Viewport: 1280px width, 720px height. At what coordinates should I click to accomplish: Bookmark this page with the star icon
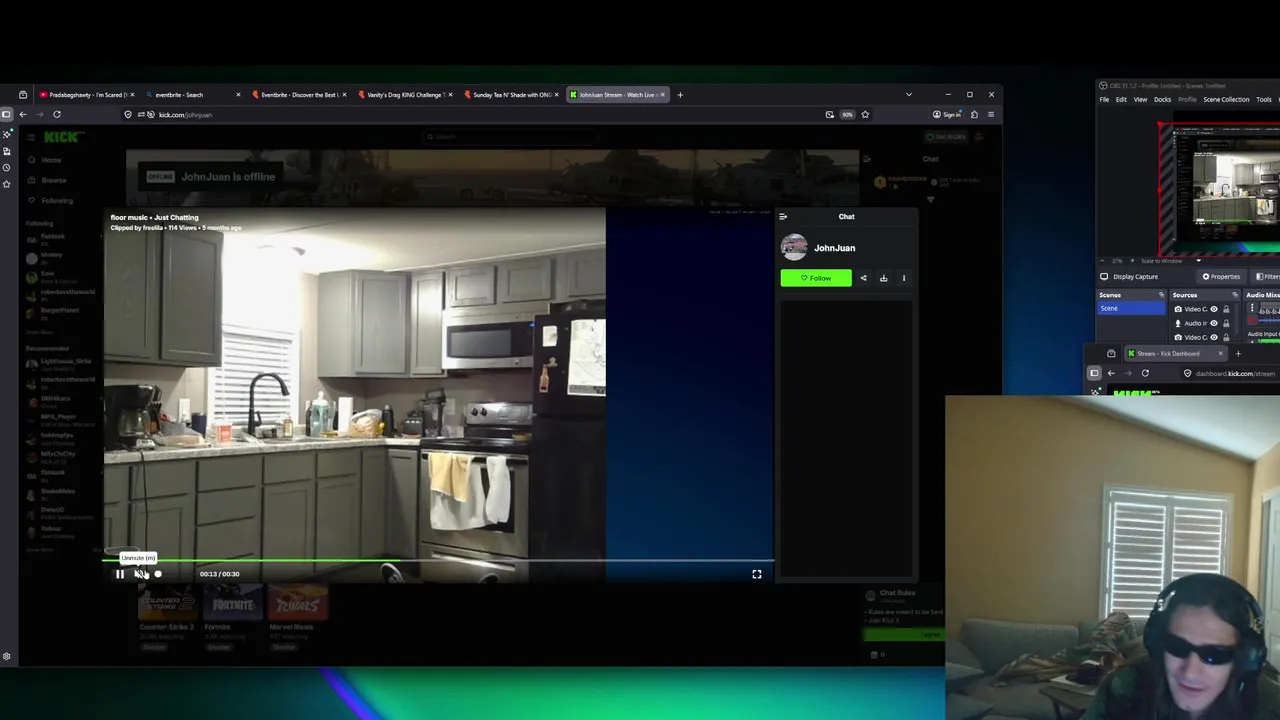[865, 115]
